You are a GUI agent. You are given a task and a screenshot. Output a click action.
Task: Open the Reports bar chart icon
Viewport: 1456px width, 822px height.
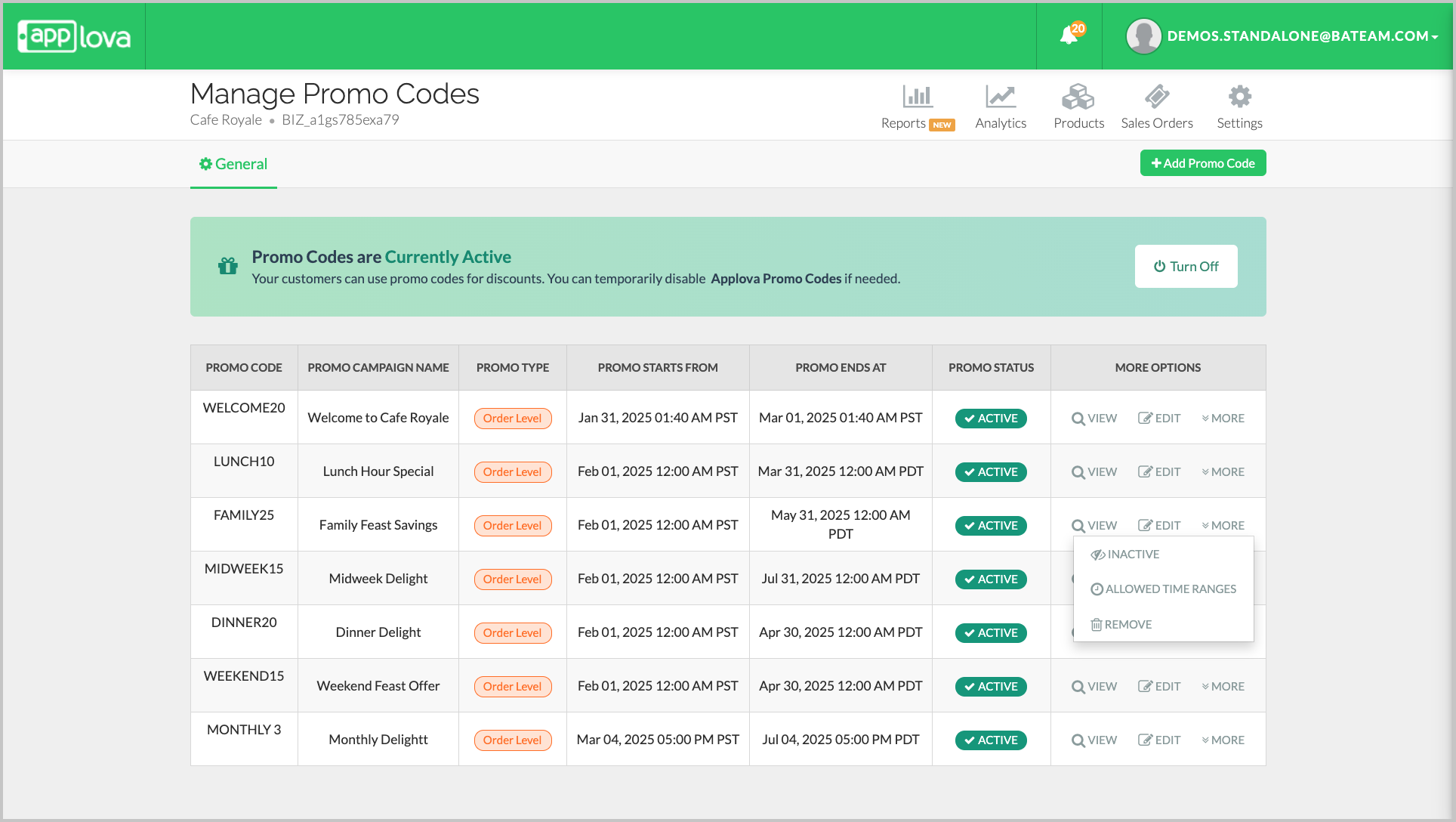pyautogui.click(x=917, y=97)
